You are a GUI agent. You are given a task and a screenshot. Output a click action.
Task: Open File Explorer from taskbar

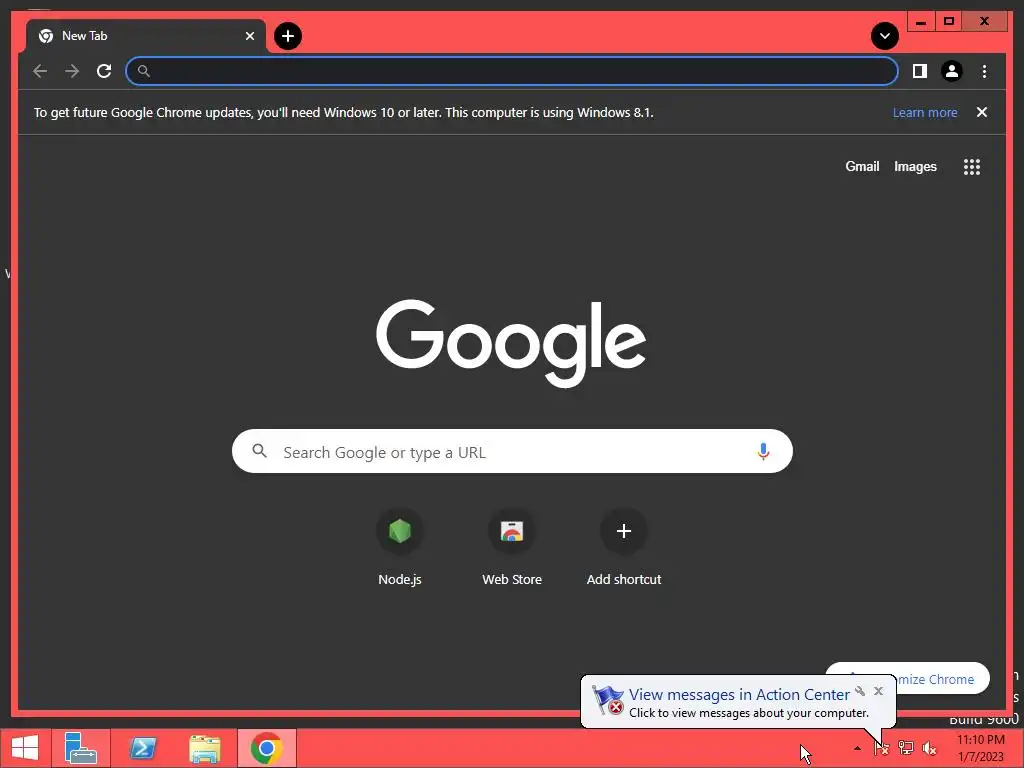click(204, 748)
